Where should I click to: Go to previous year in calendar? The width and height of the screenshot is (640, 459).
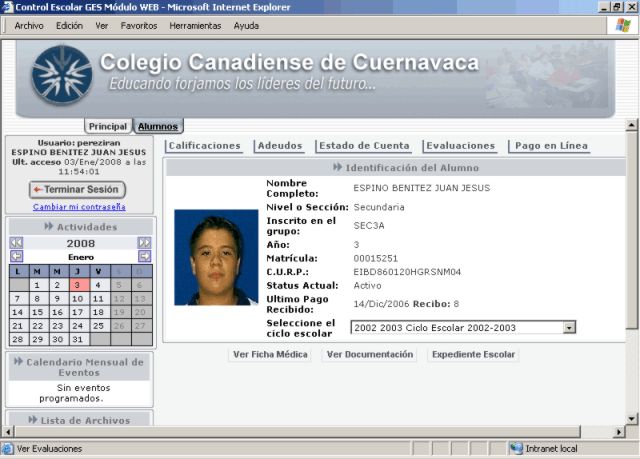tap(16, 243)
